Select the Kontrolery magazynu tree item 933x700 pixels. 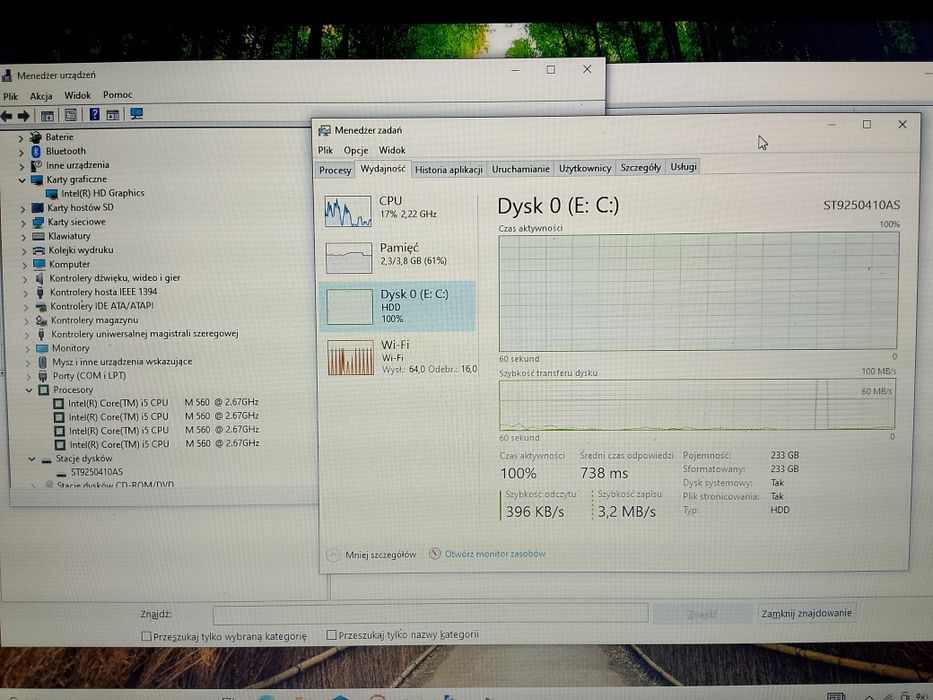click(x=94, y=320)
